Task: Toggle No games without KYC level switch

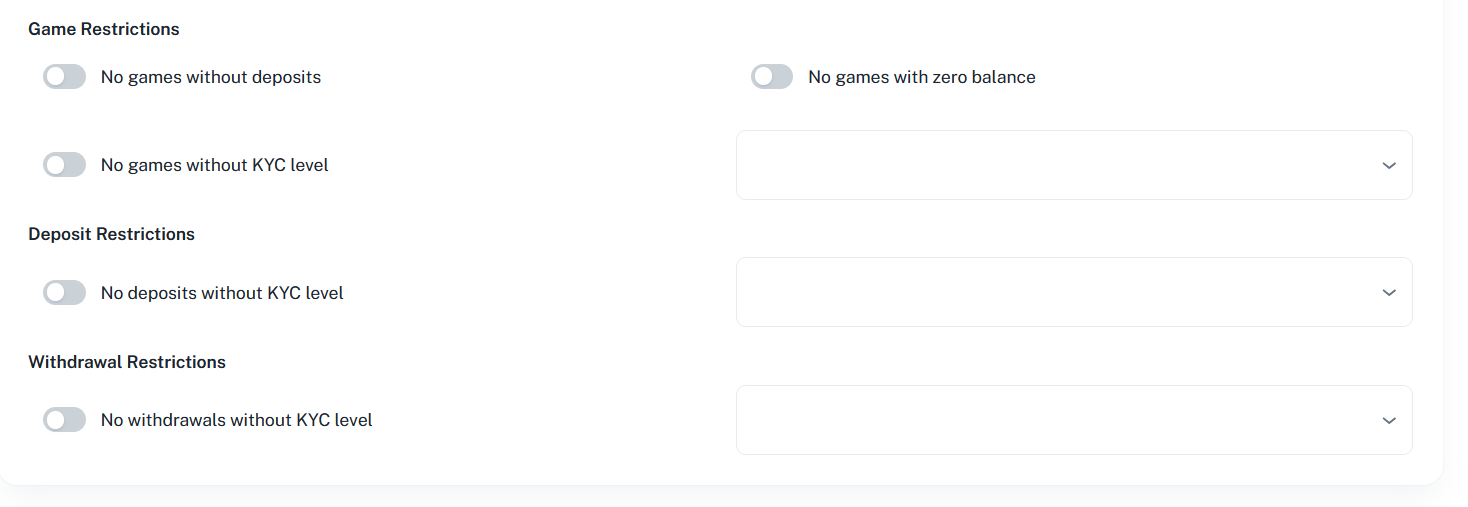Action: click(x=64, y=165)
